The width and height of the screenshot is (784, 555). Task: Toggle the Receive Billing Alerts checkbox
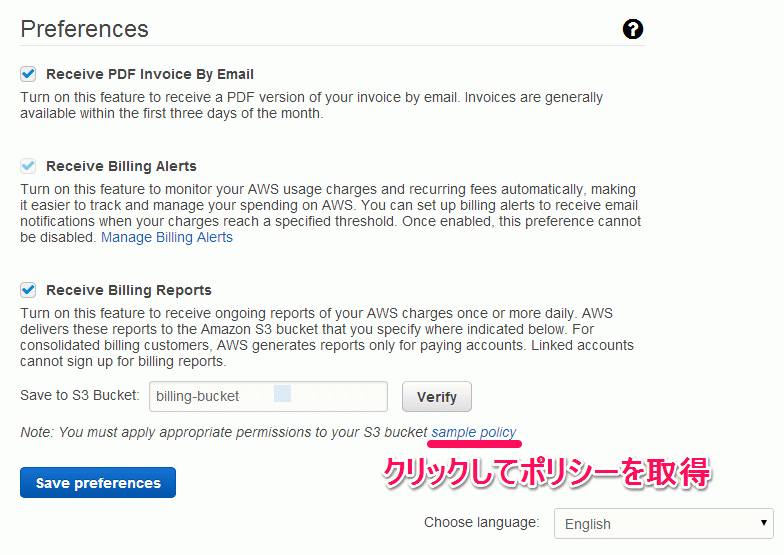coord(28,166)
